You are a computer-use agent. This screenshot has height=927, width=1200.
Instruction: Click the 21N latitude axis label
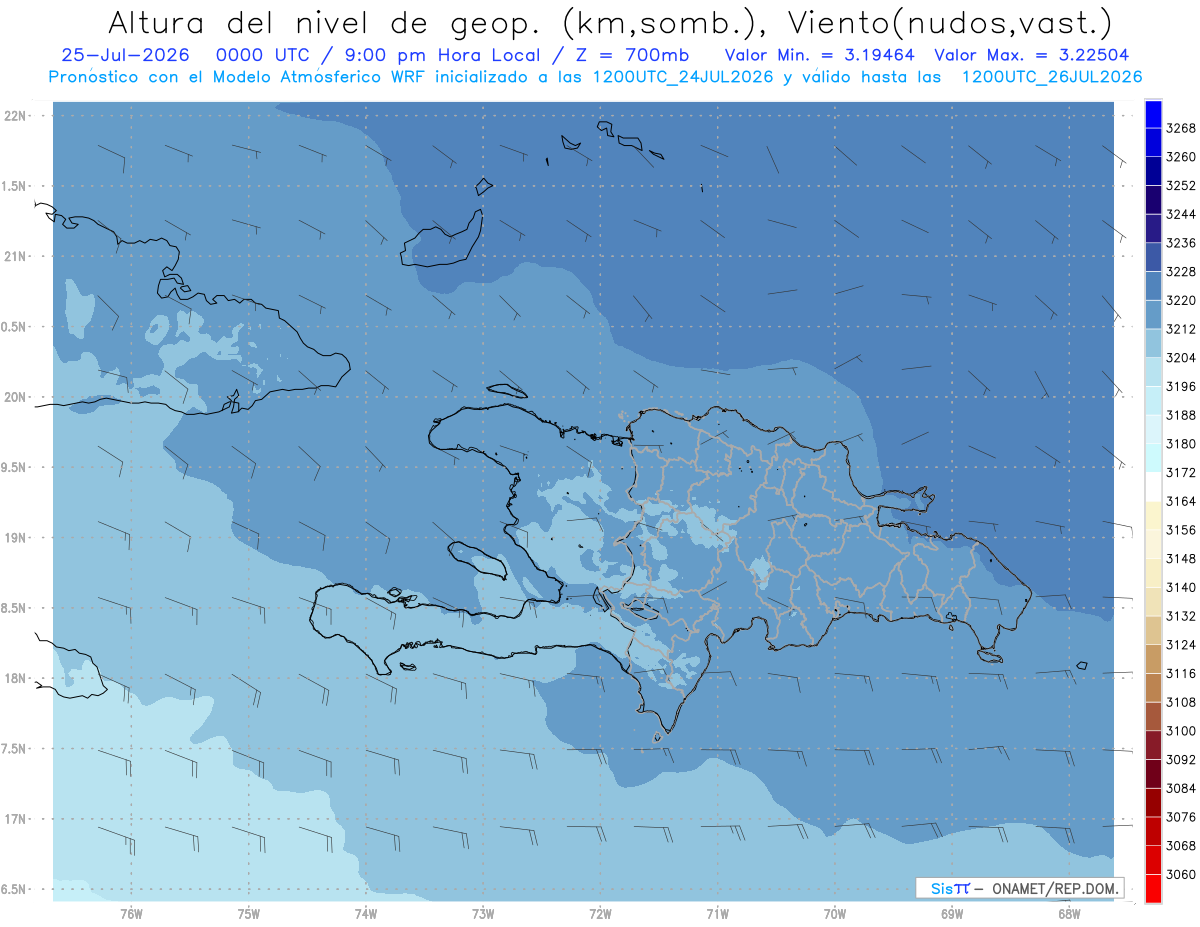click(15, 256)
